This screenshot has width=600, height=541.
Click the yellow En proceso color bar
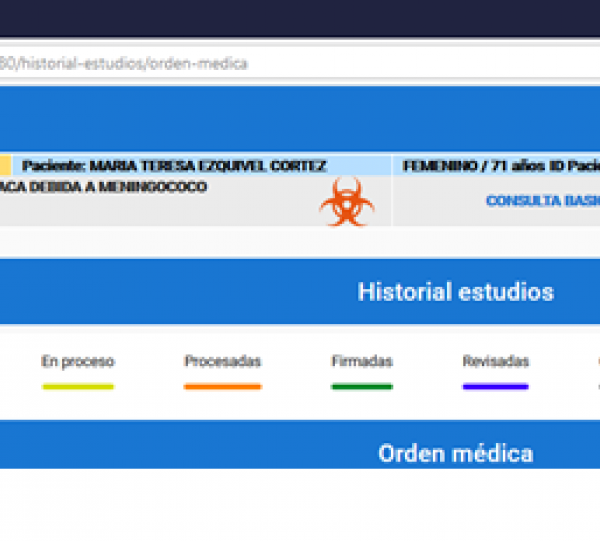coord(77,386)
